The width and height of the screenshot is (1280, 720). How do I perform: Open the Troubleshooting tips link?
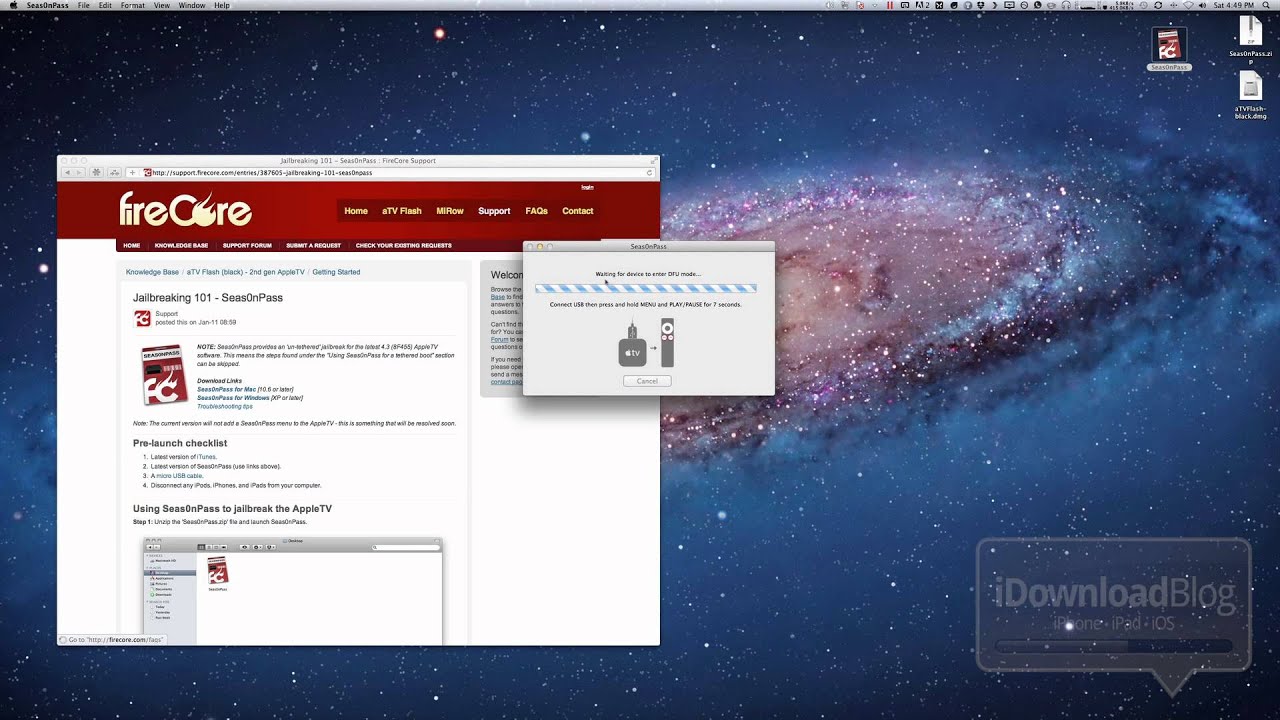tap(225, 406)
